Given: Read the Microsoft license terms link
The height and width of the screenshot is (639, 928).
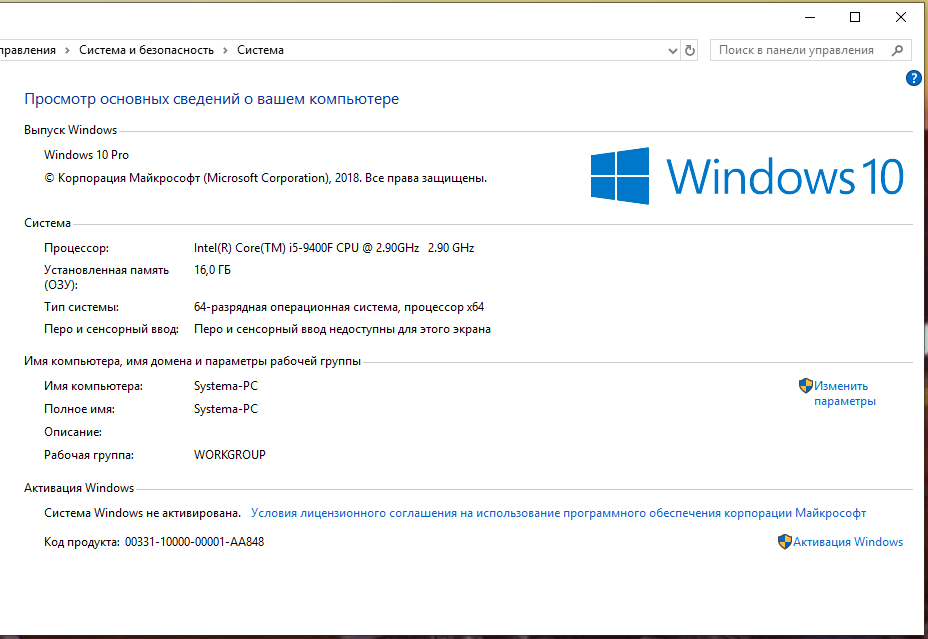Looking at the screenshot, I should pyautogui.click(x=558, y=513).
